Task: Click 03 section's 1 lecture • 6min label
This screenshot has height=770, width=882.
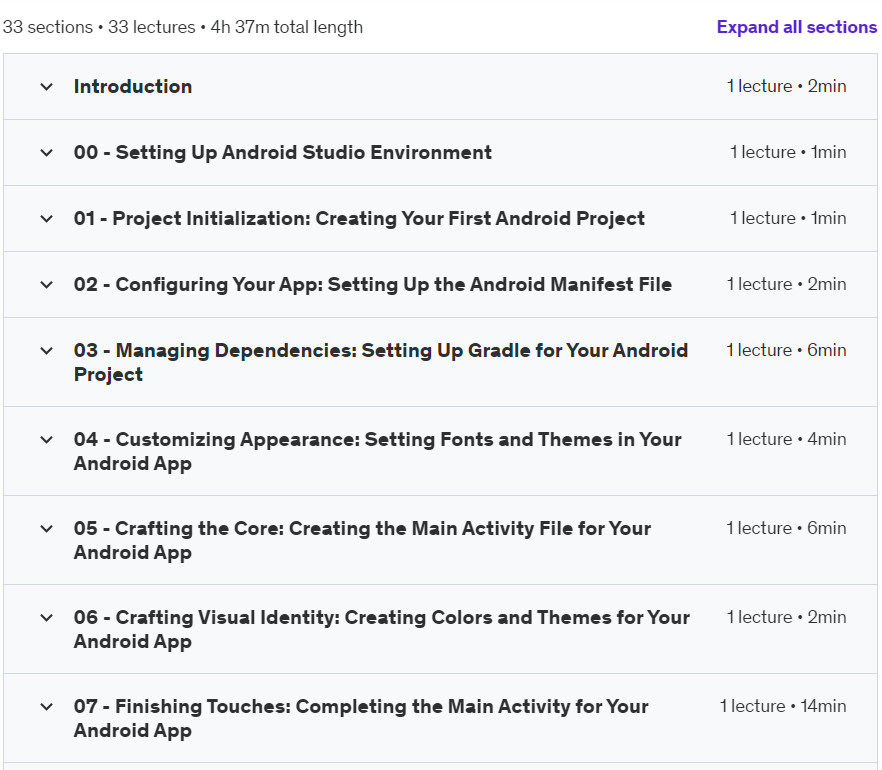Action: coord(786,350)
